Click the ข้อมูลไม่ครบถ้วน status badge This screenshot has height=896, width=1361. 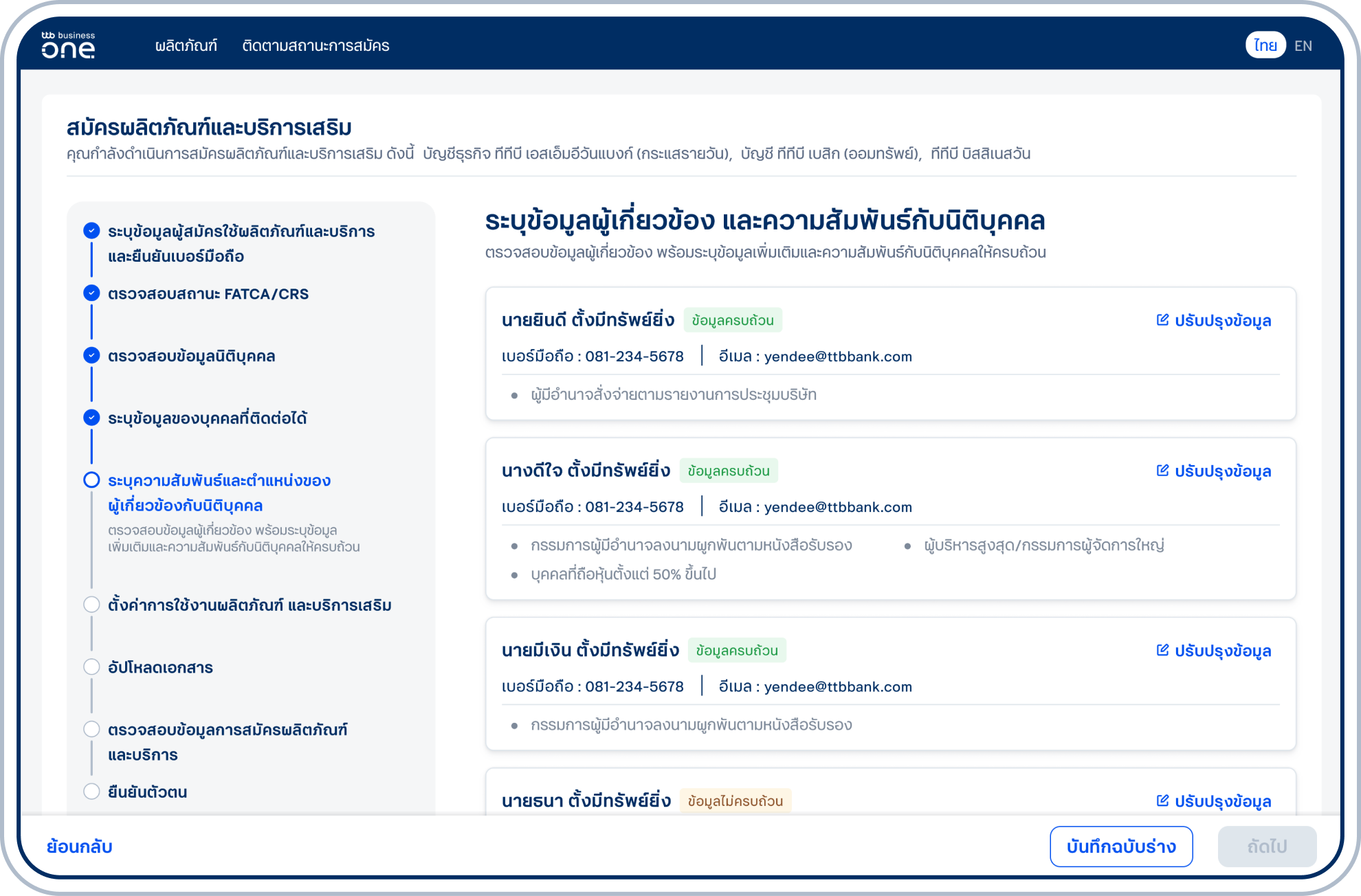point(735,800)
